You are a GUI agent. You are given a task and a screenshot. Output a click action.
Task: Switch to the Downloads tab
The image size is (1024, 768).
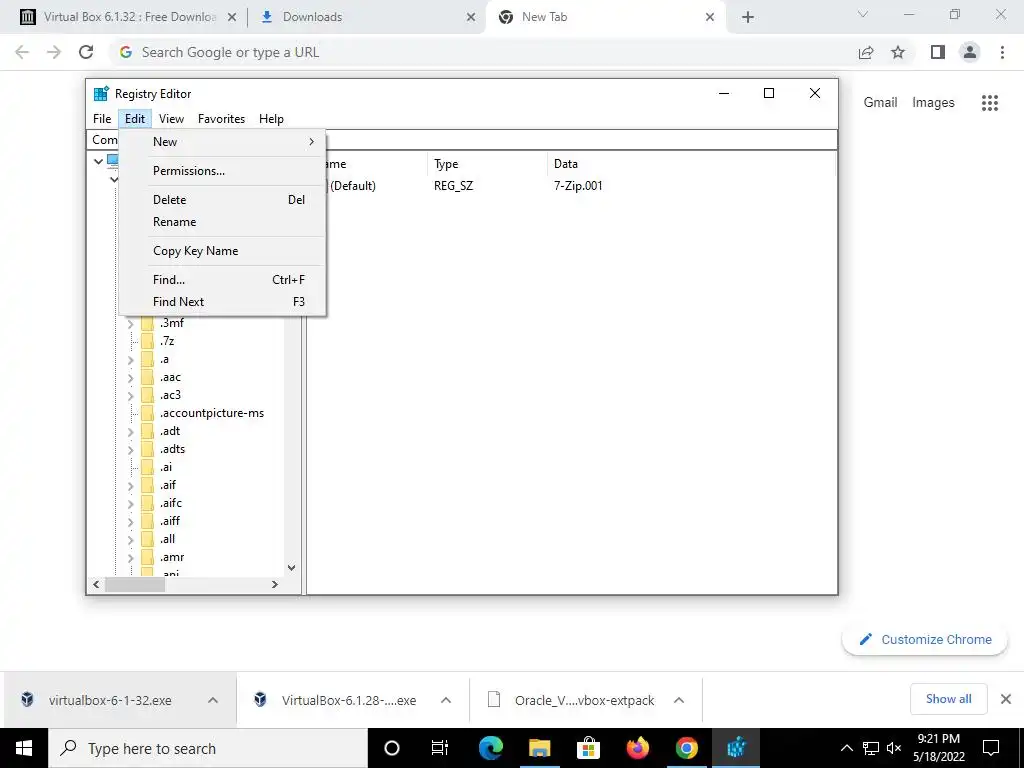pos(366,17)
